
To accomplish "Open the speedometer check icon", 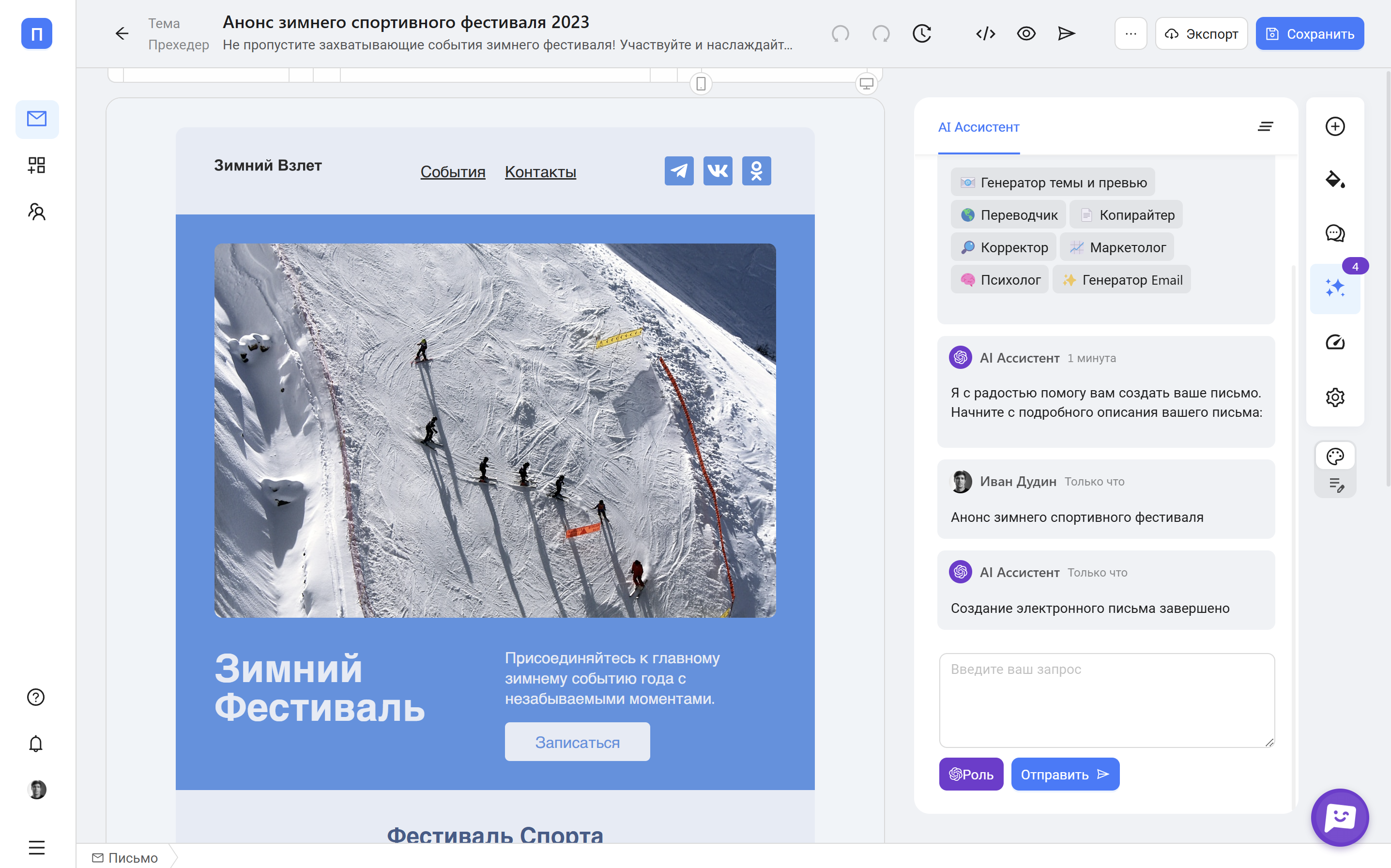I will 1335,343.
